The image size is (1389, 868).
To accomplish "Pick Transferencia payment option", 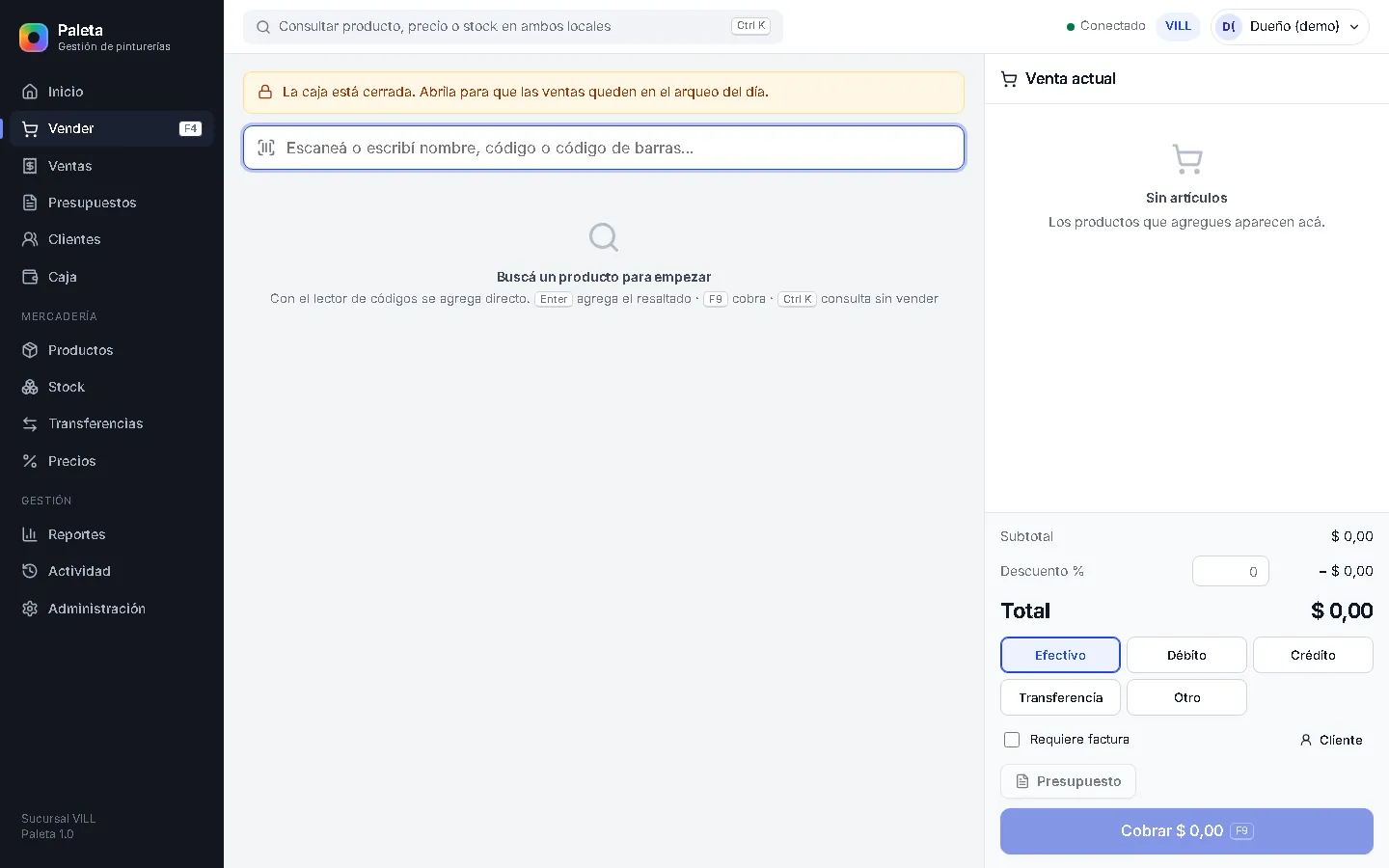I will point(1060,697).
